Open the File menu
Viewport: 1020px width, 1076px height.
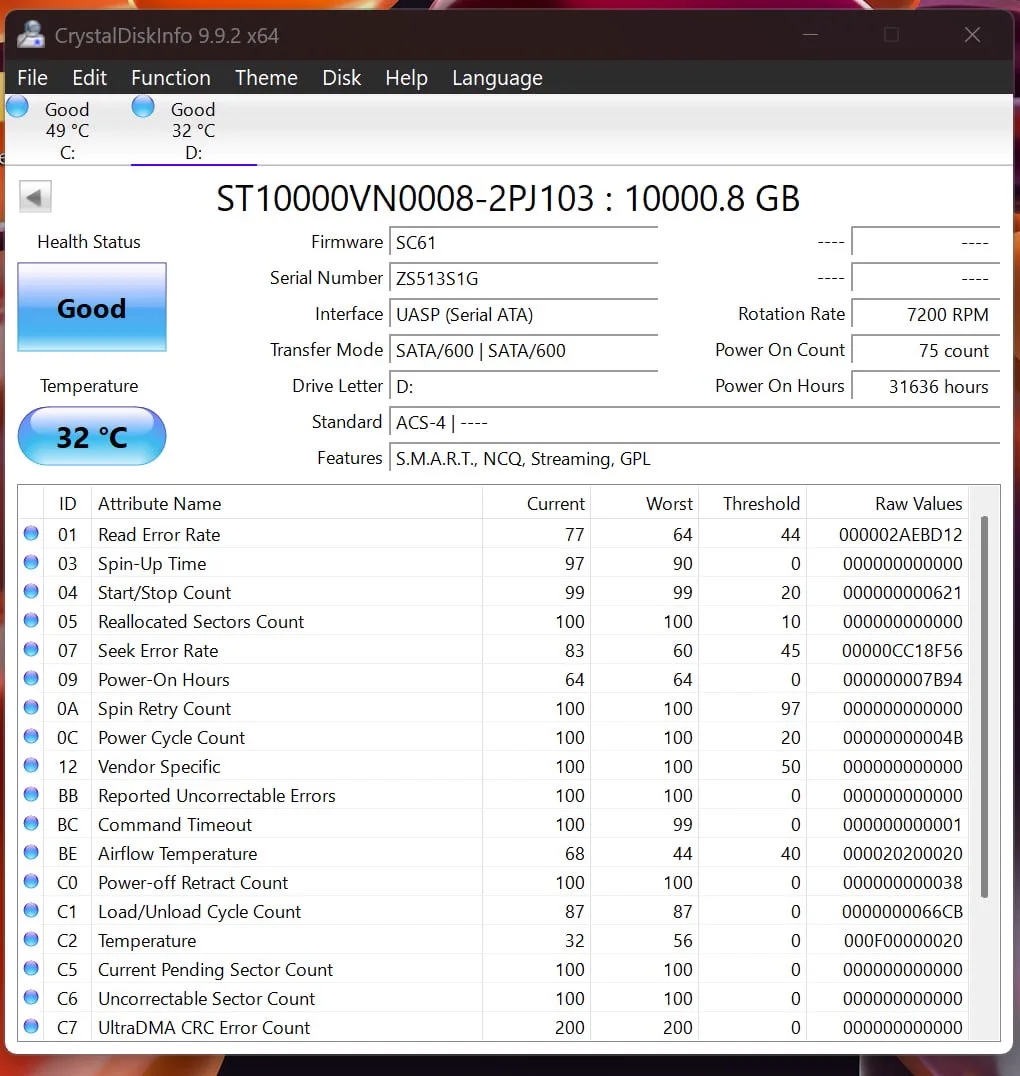[32, 78]
